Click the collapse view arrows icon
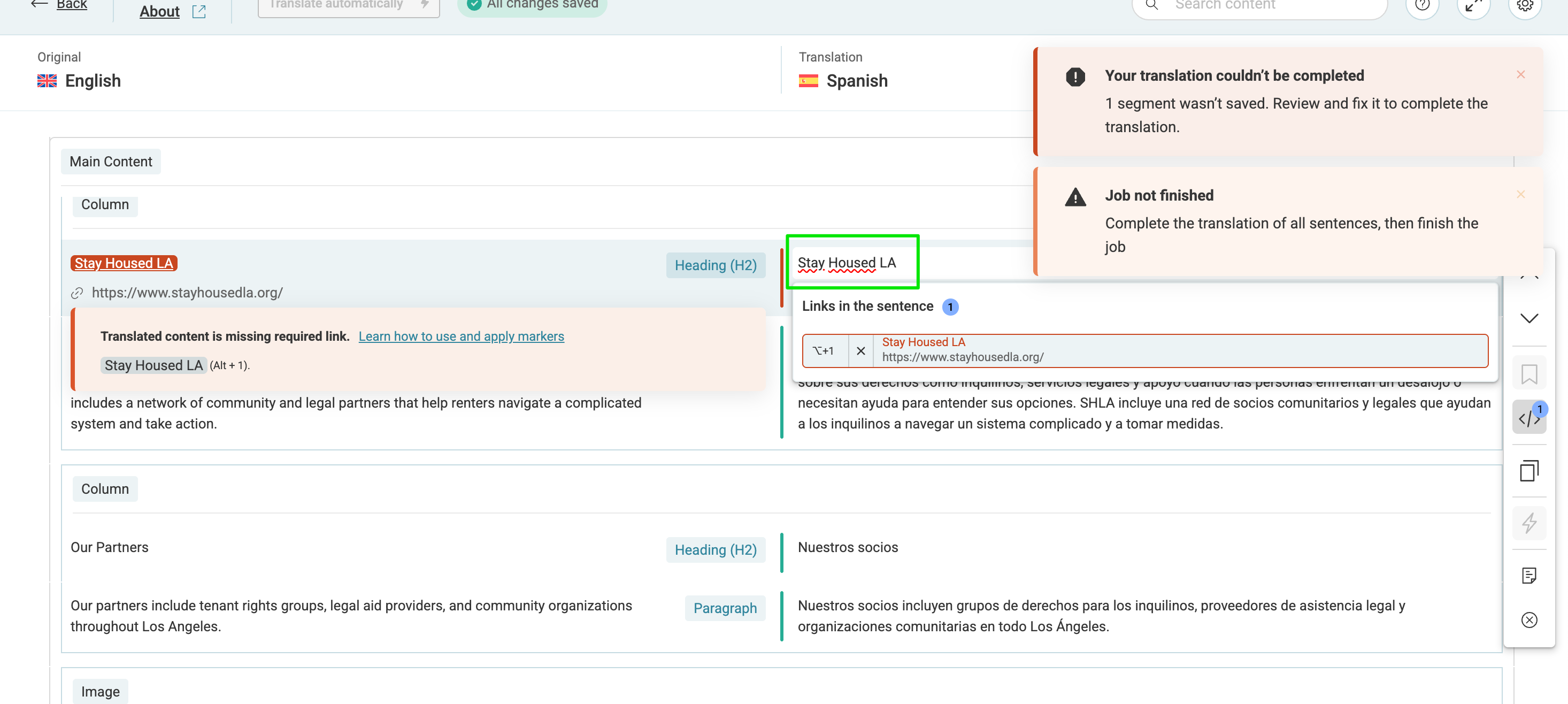 click(1473, 5)
